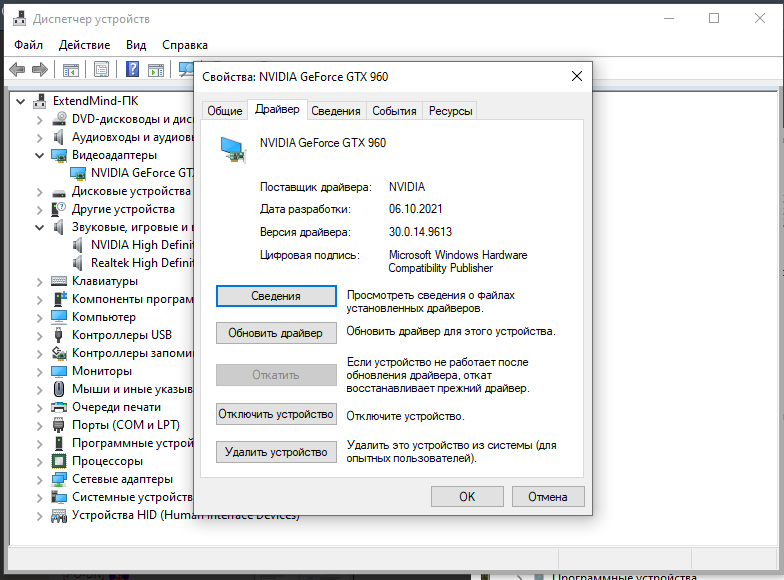
Task: Expand the Дисковые устройства node
Action: click(x=40, y=192)
